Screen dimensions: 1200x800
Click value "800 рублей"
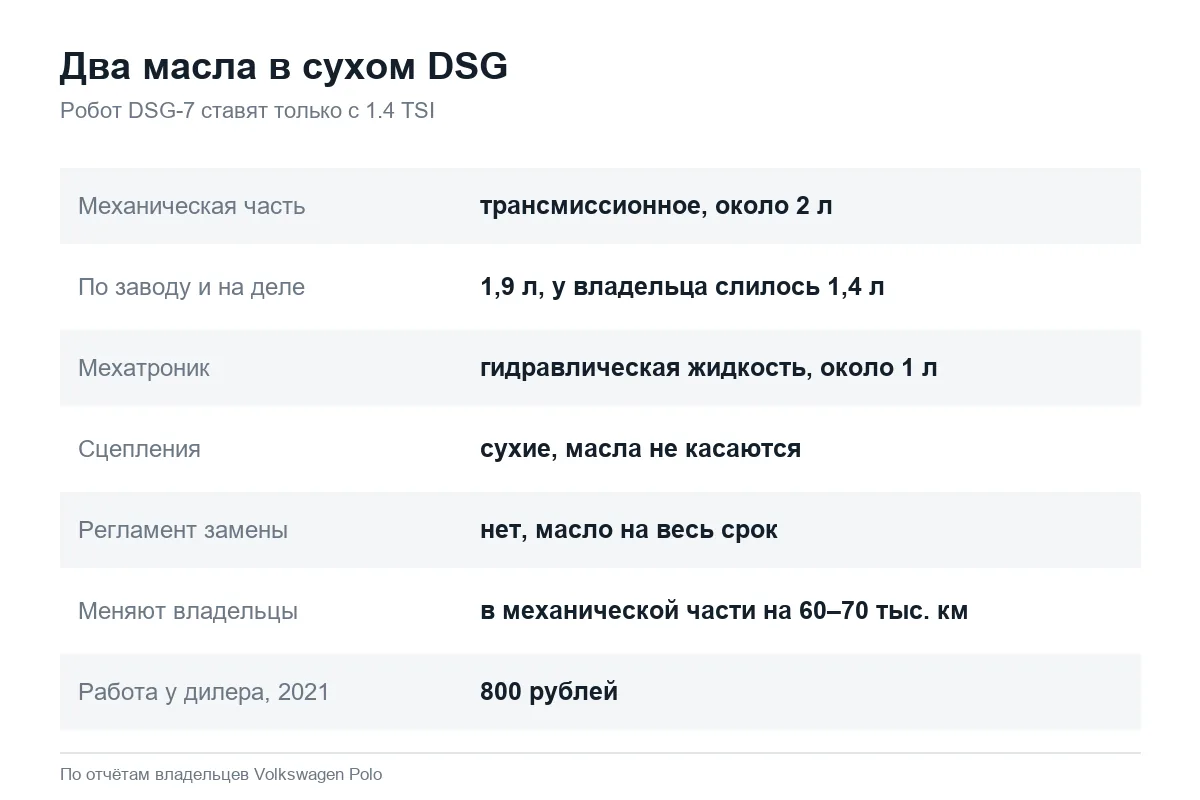(549, 692)
